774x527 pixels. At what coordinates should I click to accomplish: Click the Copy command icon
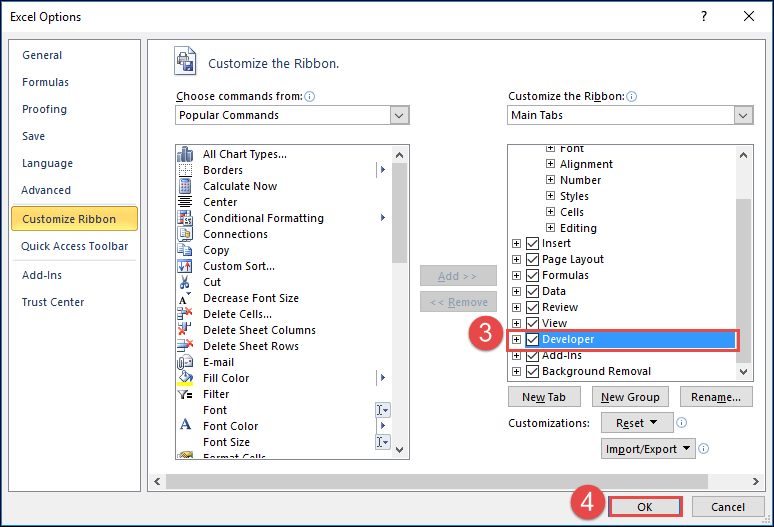point(185,250)
